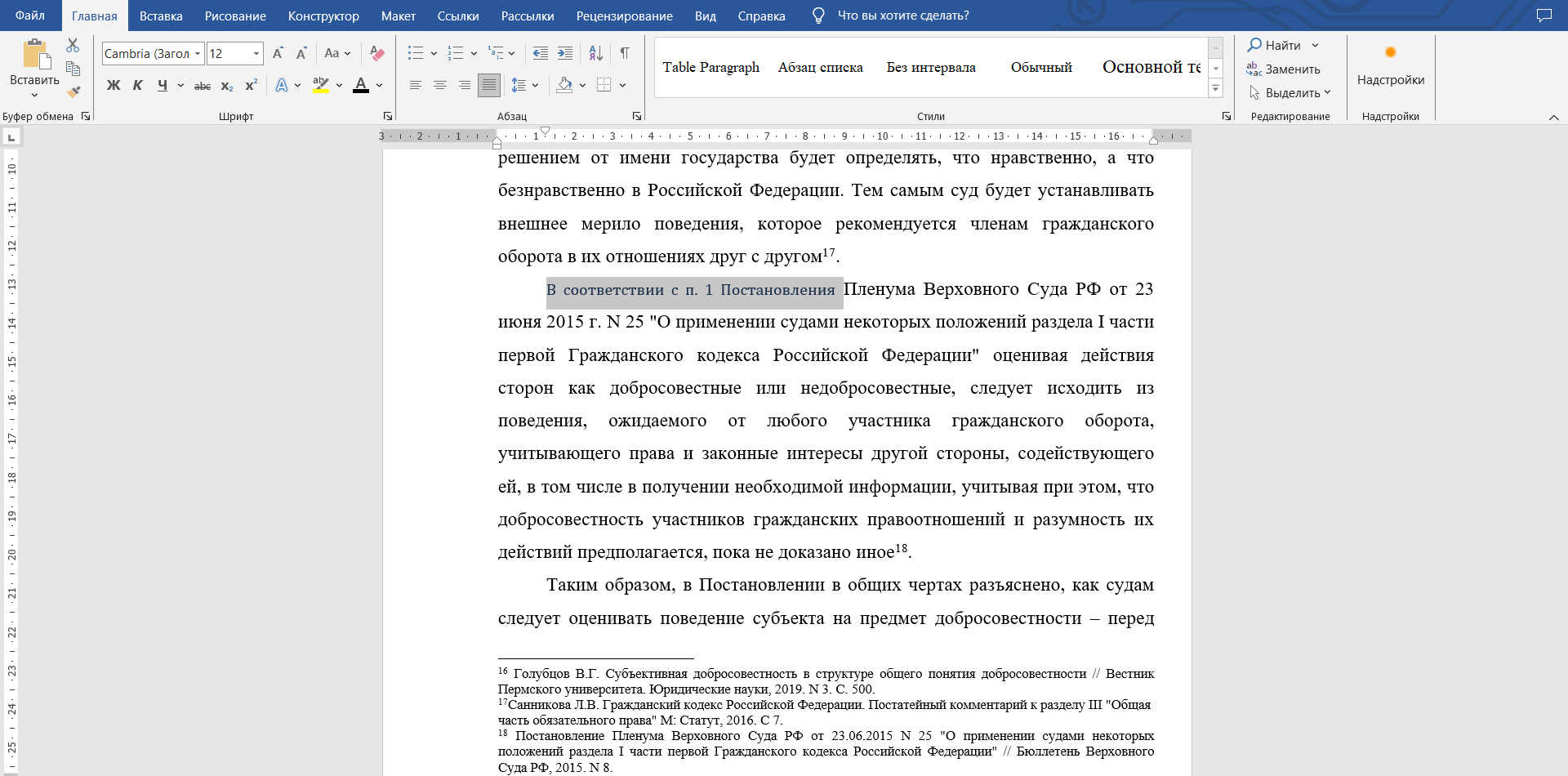Apply Table Paragraph style

(x=710, y=67)
